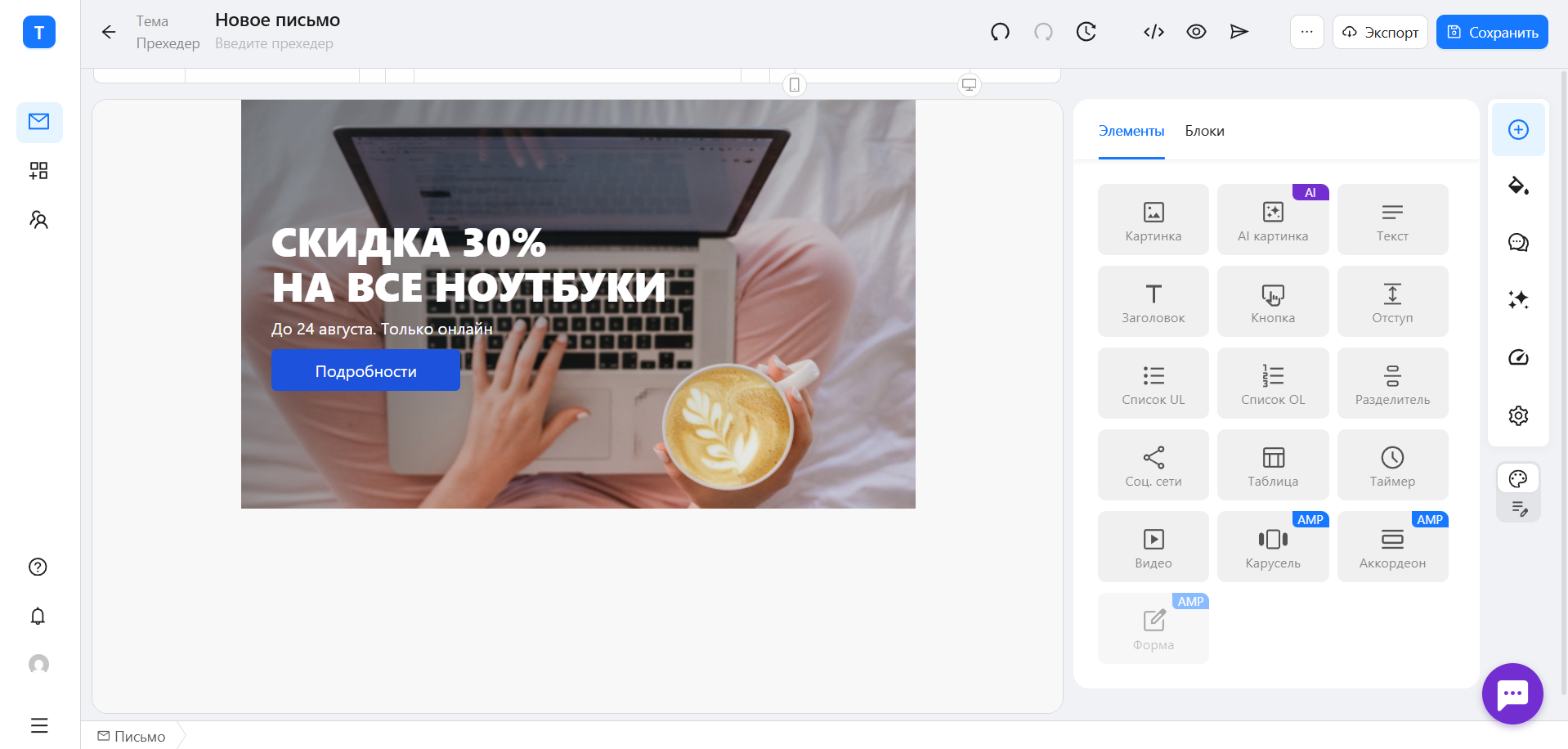Click the Сохранить button
This screenshot has height=749, width=1568.
(1492, 32)
